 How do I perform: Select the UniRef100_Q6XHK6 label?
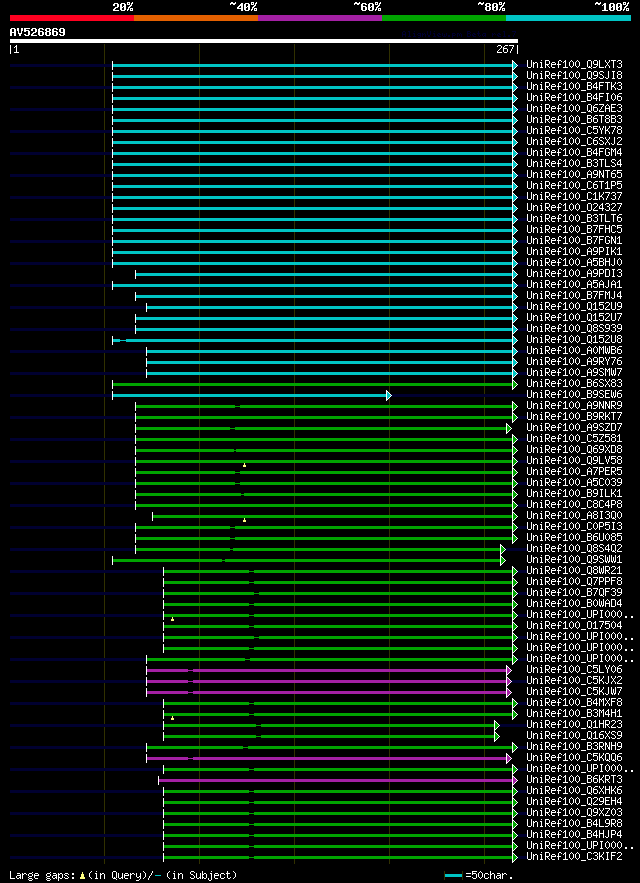574,791
